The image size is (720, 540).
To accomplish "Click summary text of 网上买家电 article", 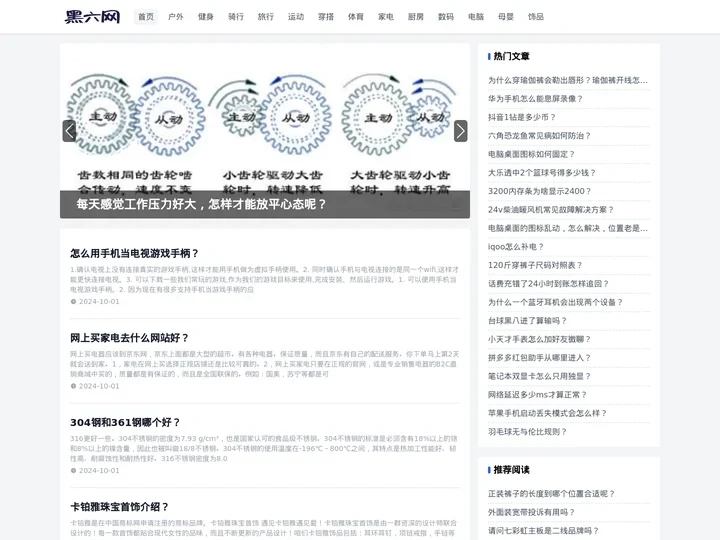I will [264, 364].
